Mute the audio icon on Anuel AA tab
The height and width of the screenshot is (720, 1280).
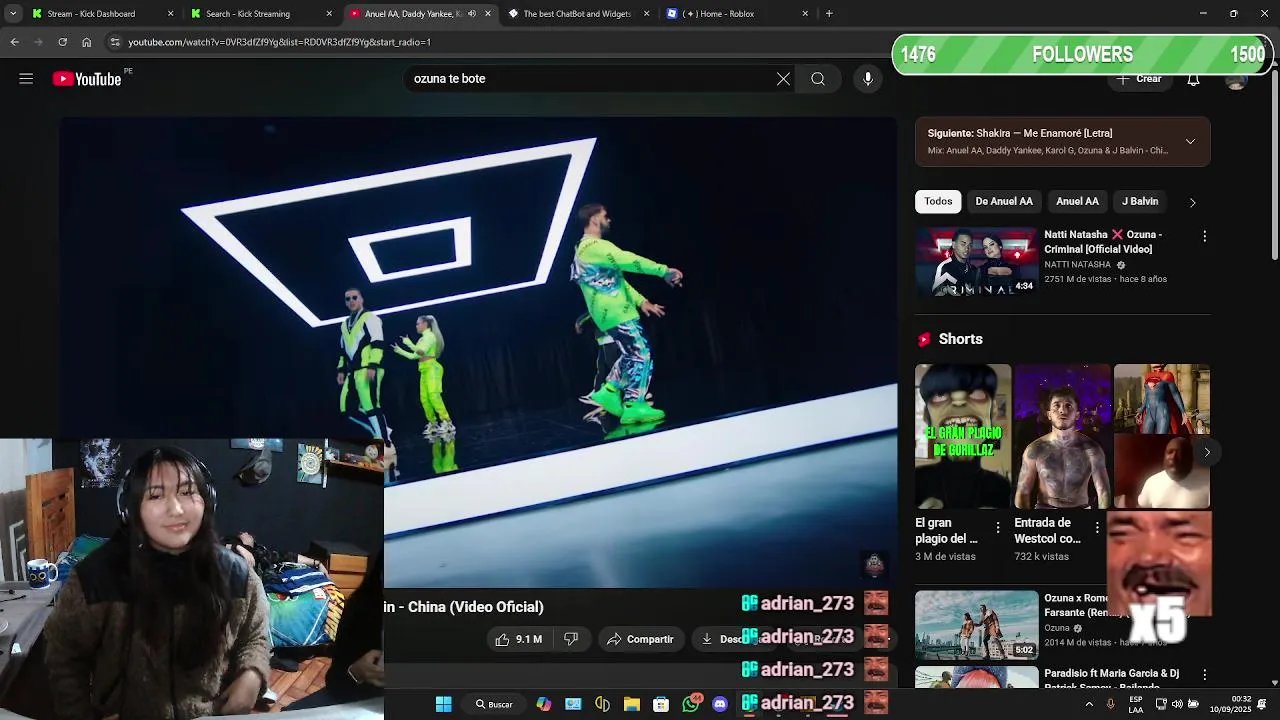pos(472,14)
